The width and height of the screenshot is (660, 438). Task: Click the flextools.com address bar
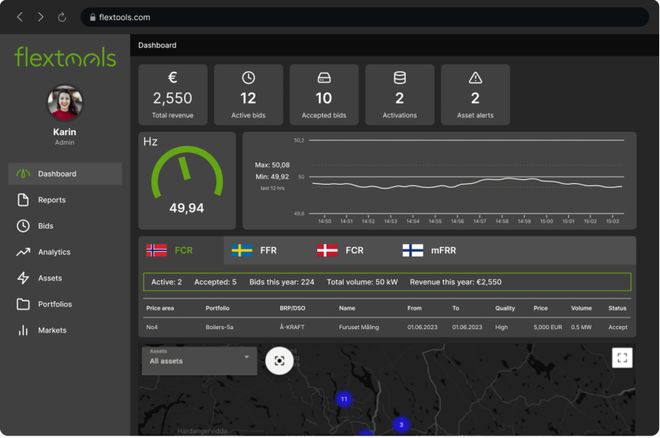pyautogui.click(x=365, y=17)
